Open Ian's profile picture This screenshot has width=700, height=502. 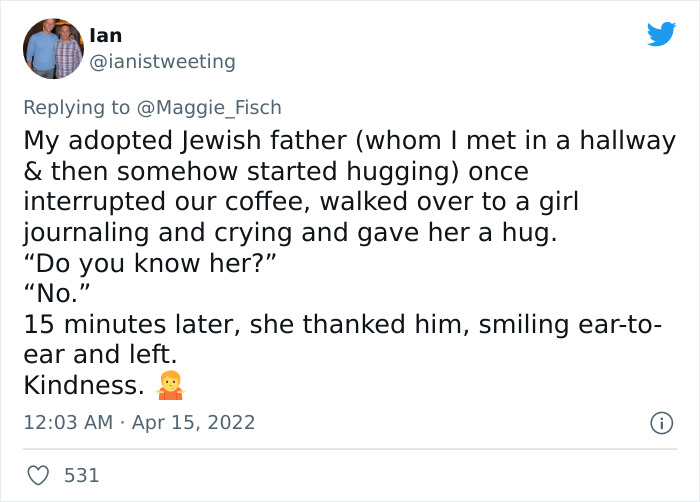coord(53,48)
